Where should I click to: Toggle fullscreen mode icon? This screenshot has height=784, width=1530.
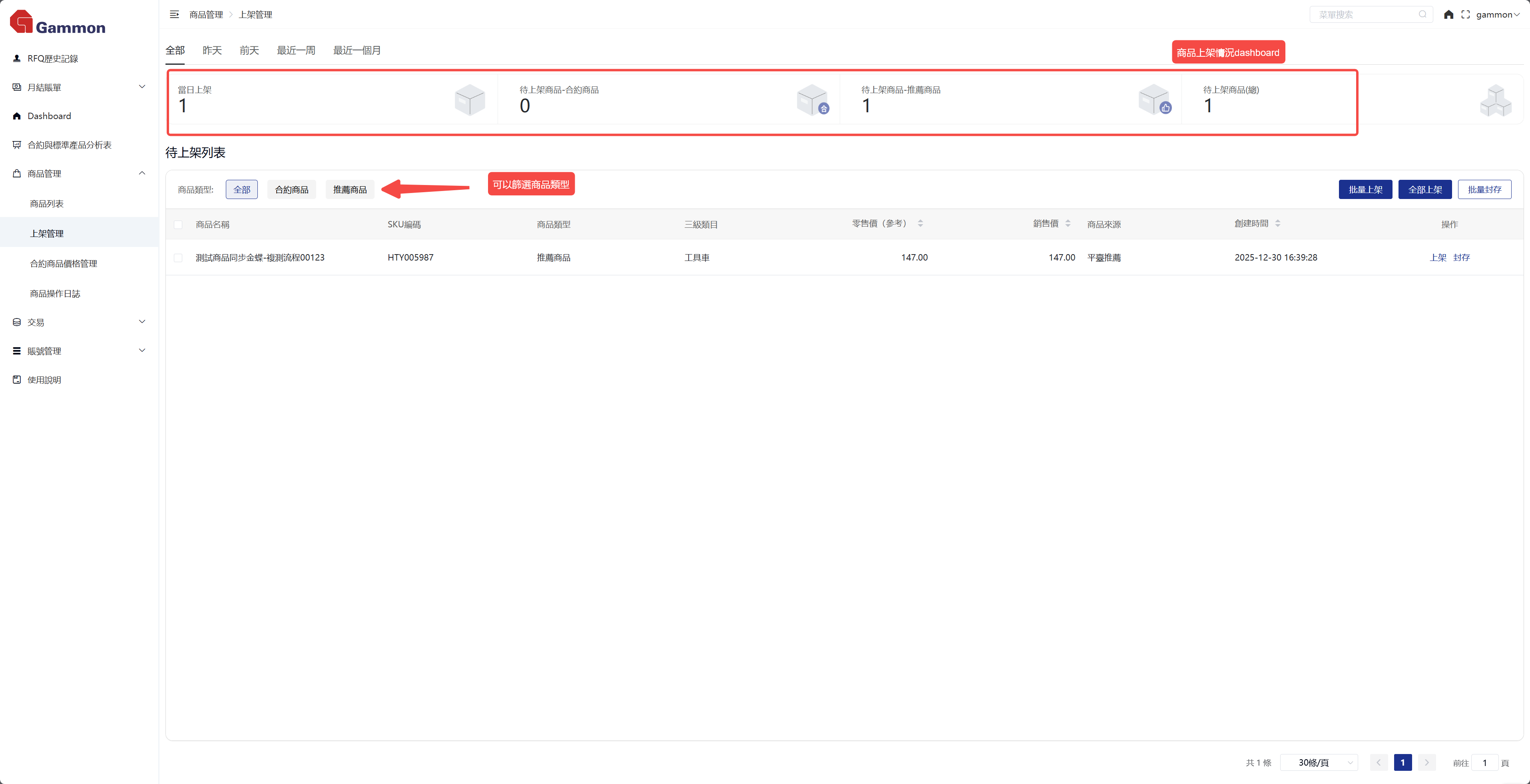pyautogui.click(x=1465, y=14)
